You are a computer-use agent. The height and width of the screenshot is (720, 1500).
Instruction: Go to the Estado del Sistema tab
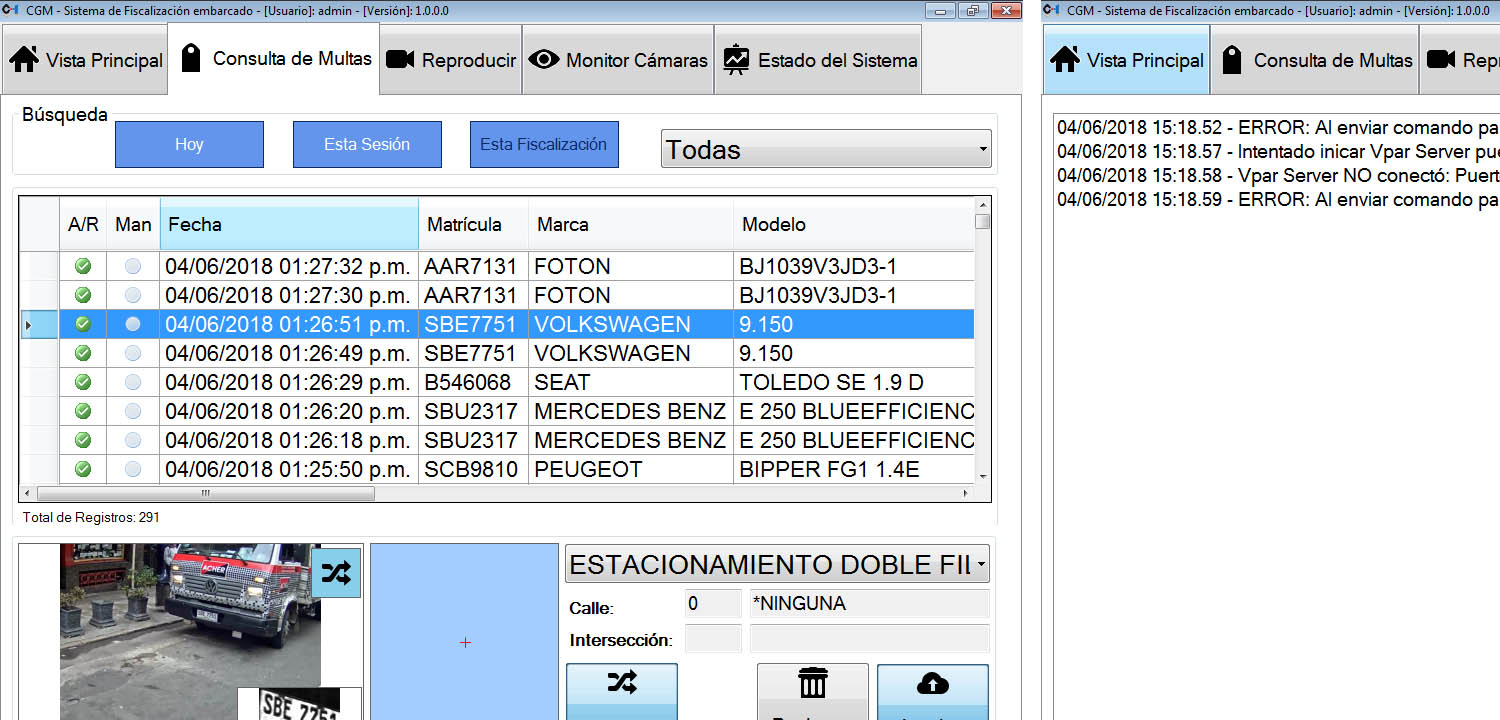point(818,60)
